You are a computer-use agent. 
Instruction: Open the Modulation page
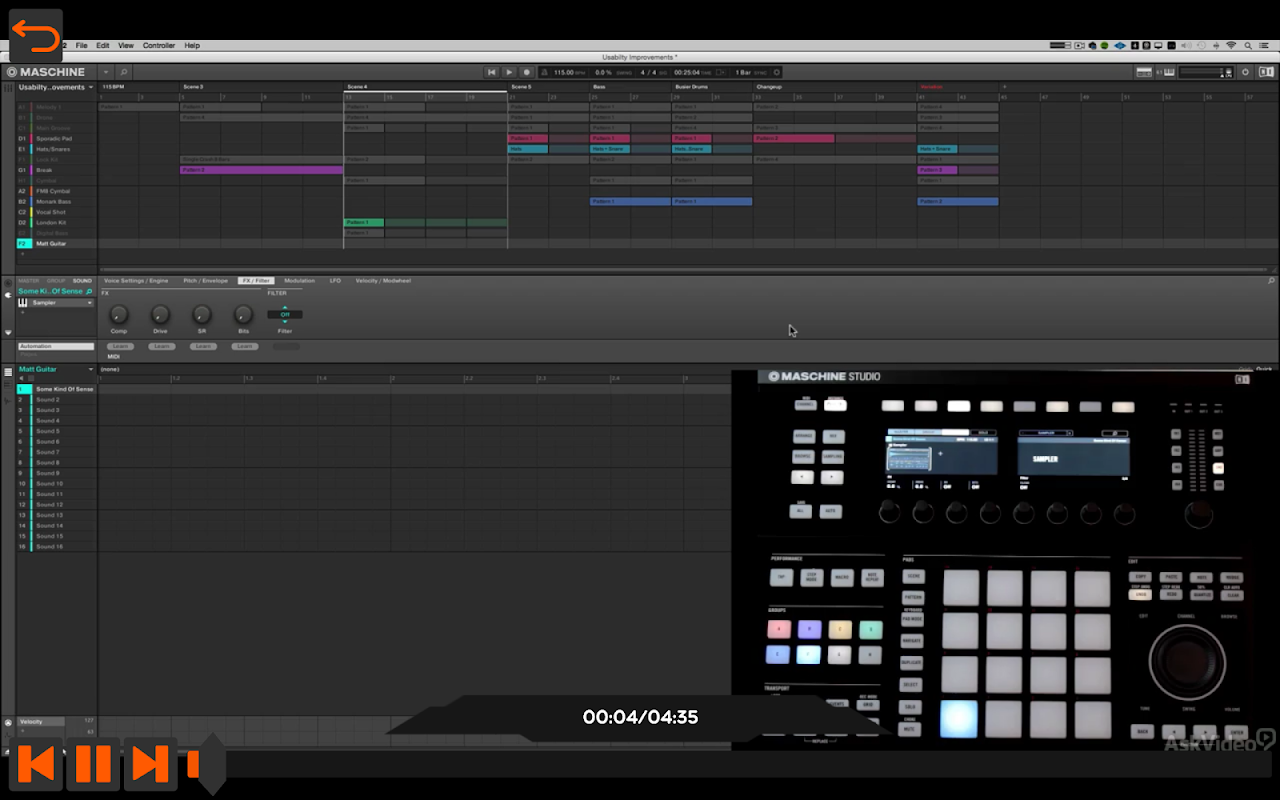299,281
